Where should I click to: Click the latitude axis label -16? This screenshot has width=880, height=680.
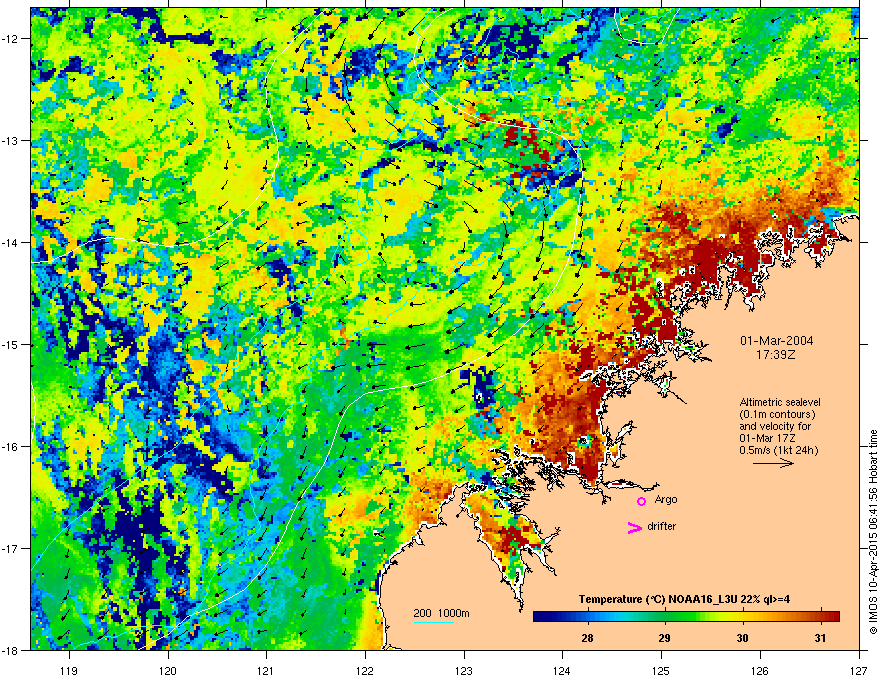[11, 447]
